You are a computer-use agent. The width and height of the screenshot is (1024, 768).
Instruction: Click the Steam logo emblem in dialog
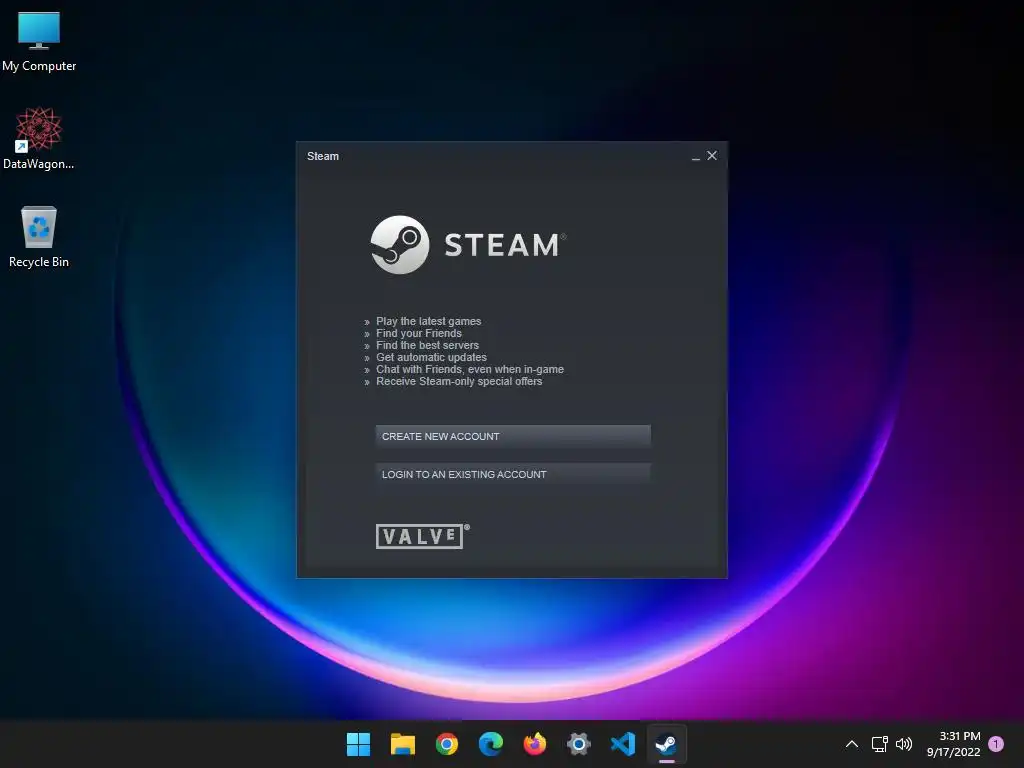point(400,245)
